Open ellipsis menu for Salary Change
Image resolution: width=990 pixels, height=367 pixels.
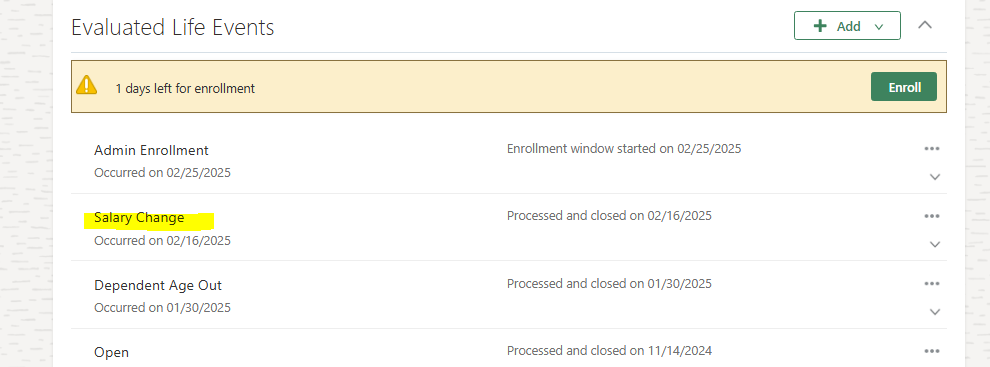pyautogui.click(x=931, y=216)
